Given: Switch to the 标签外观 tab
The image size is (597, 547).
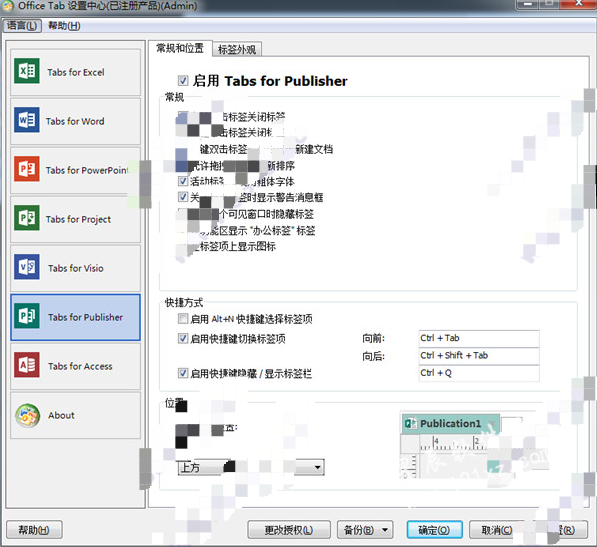Looking at the screenshot, I should 237,49.
